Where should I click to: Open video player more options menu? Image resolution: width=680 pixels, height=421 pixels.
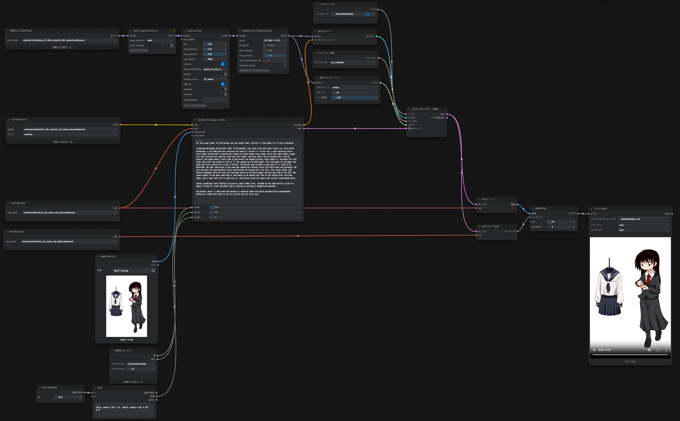667,350
